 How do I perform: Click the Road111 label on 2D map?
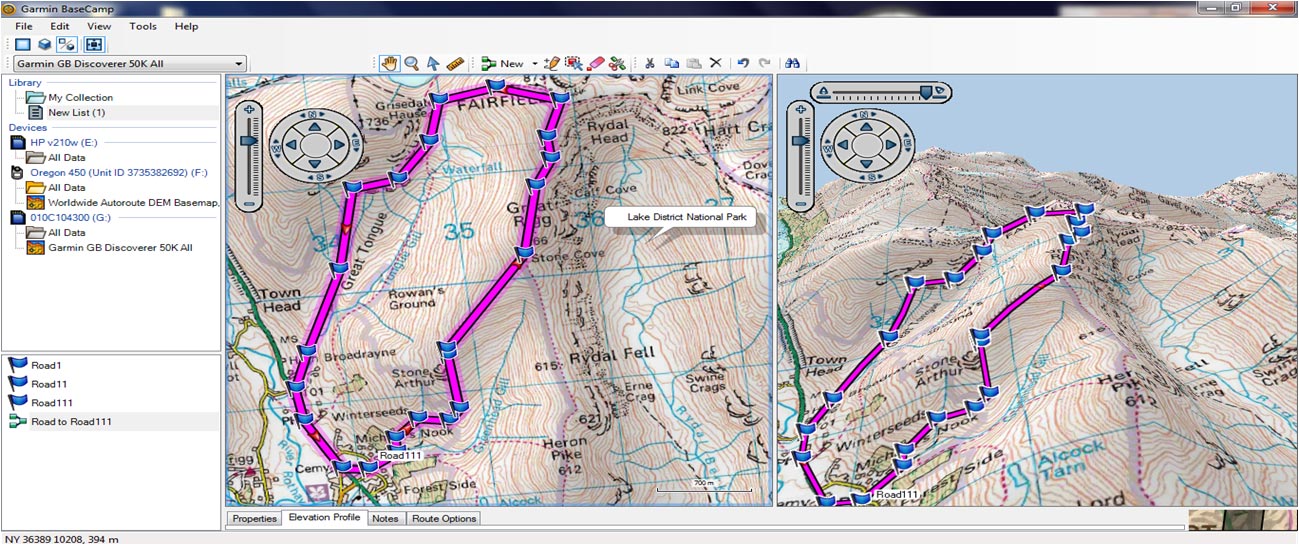[400, 456]
